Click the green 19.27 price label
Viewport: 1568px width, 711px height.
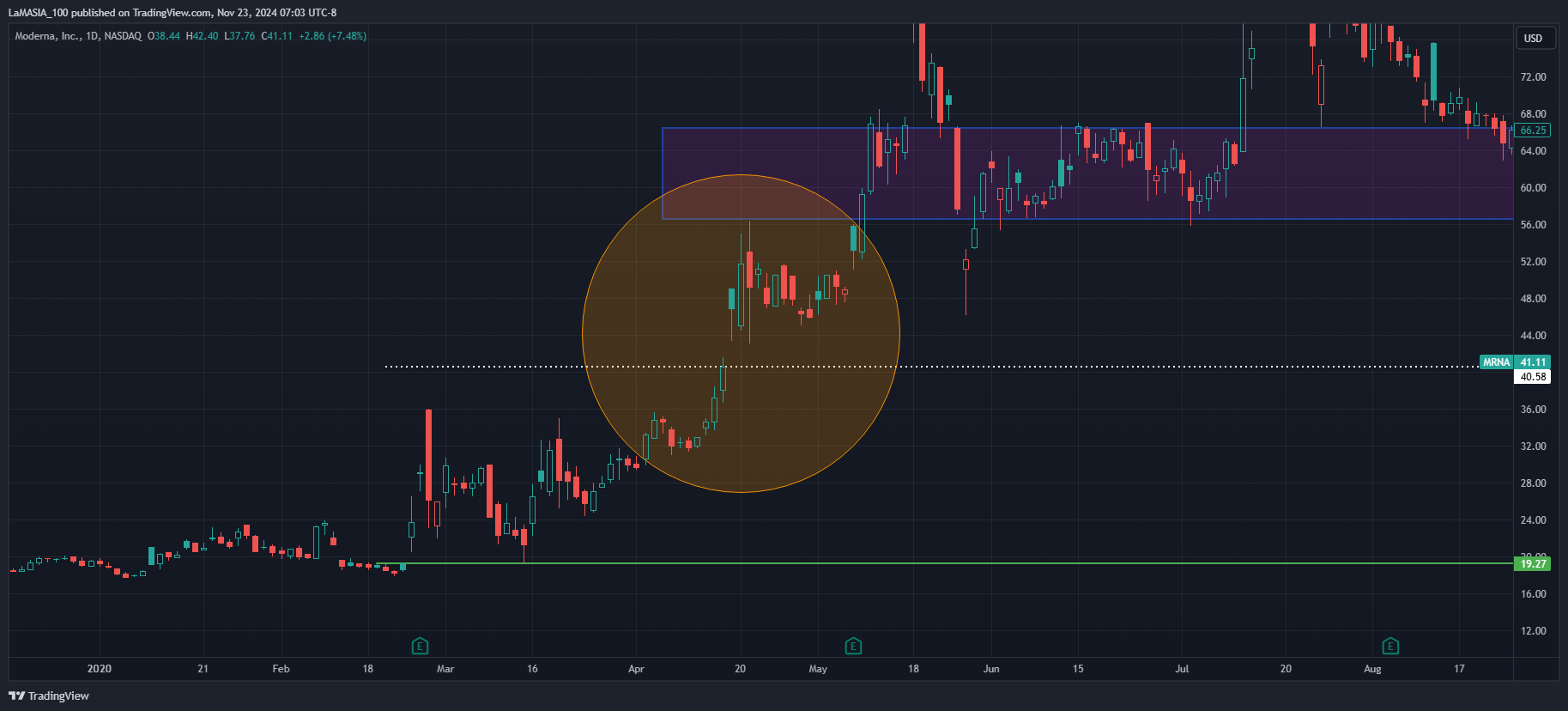(1533, 563)
